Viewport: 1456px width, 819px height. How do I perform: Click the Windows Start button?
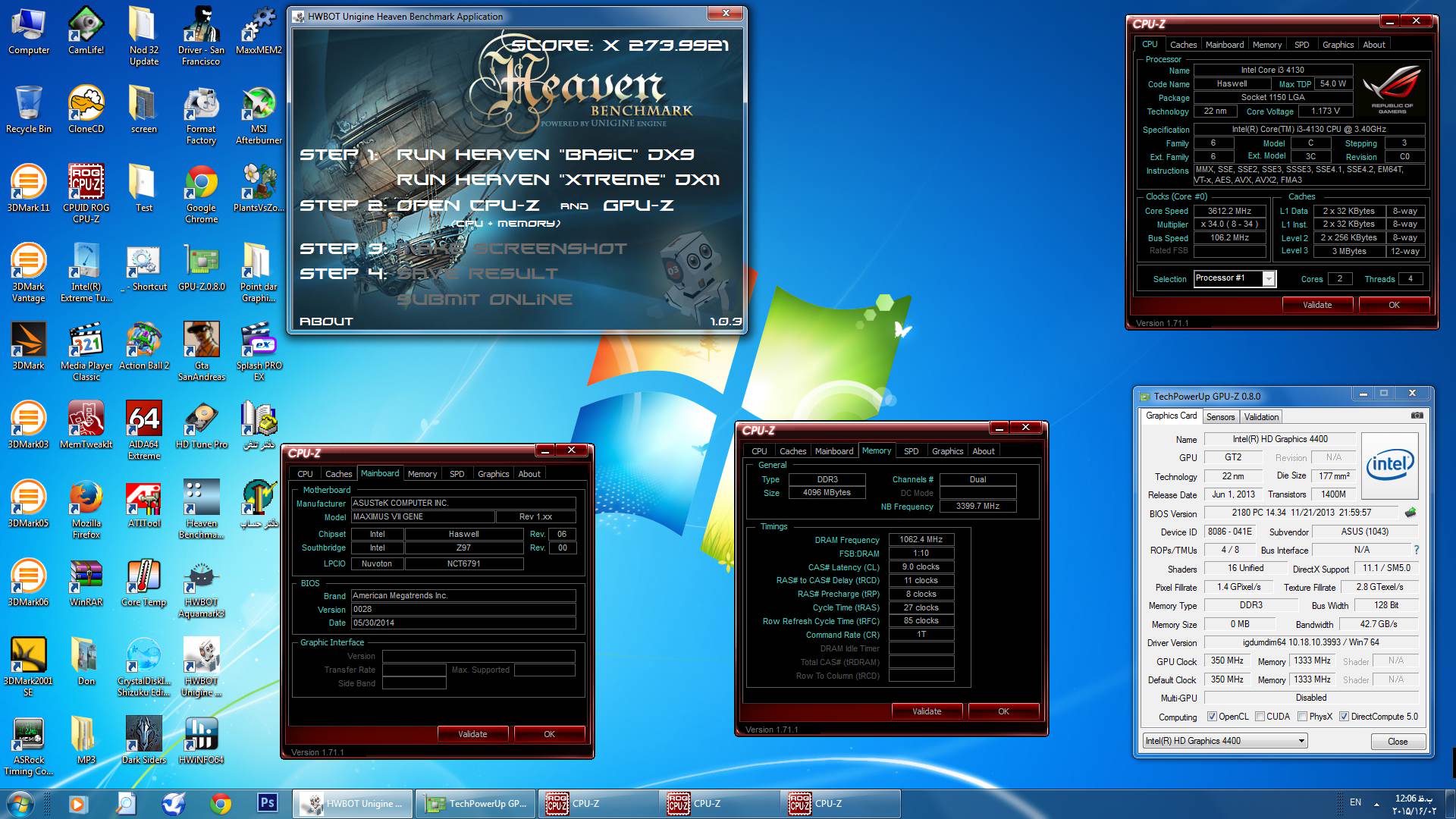click(x=20, y=803)
